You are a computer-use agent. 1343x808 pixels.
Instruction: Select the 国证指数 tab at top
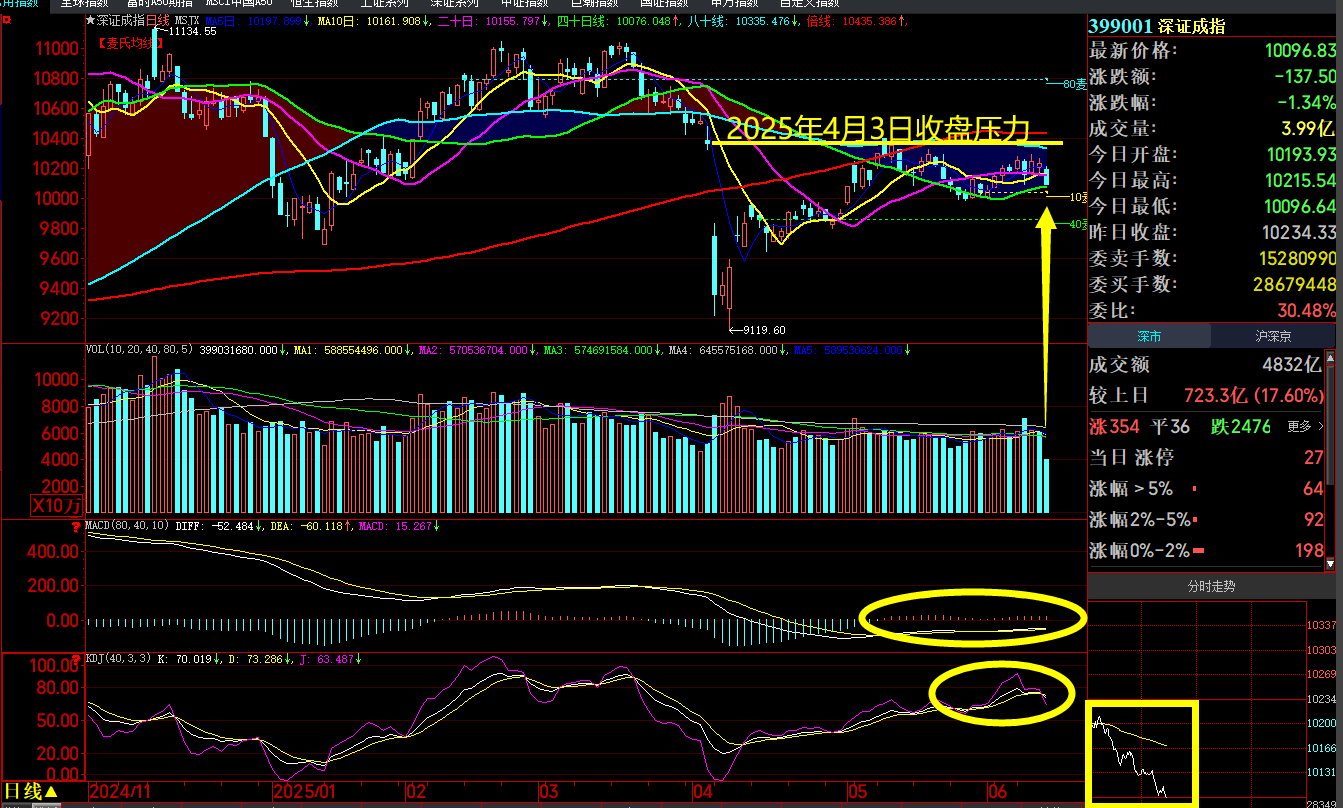pos(664,4)
